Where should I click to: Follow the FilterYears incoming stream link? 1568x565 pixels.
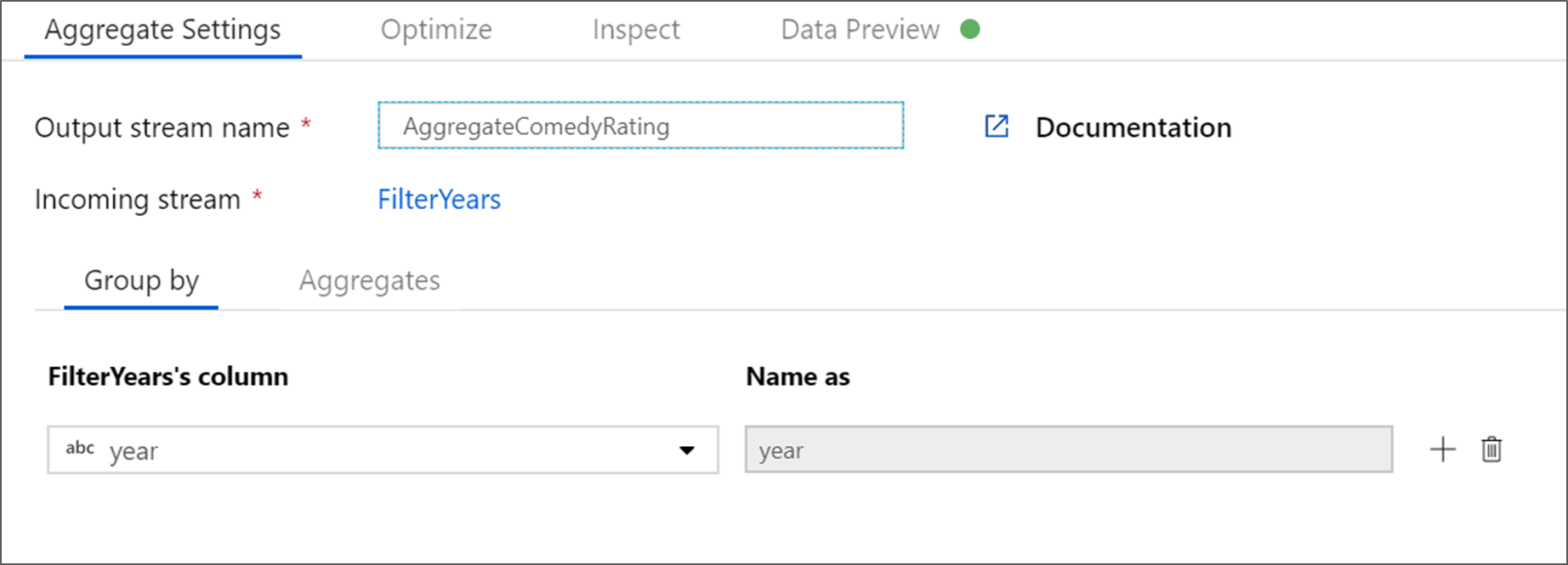(440, 200)
